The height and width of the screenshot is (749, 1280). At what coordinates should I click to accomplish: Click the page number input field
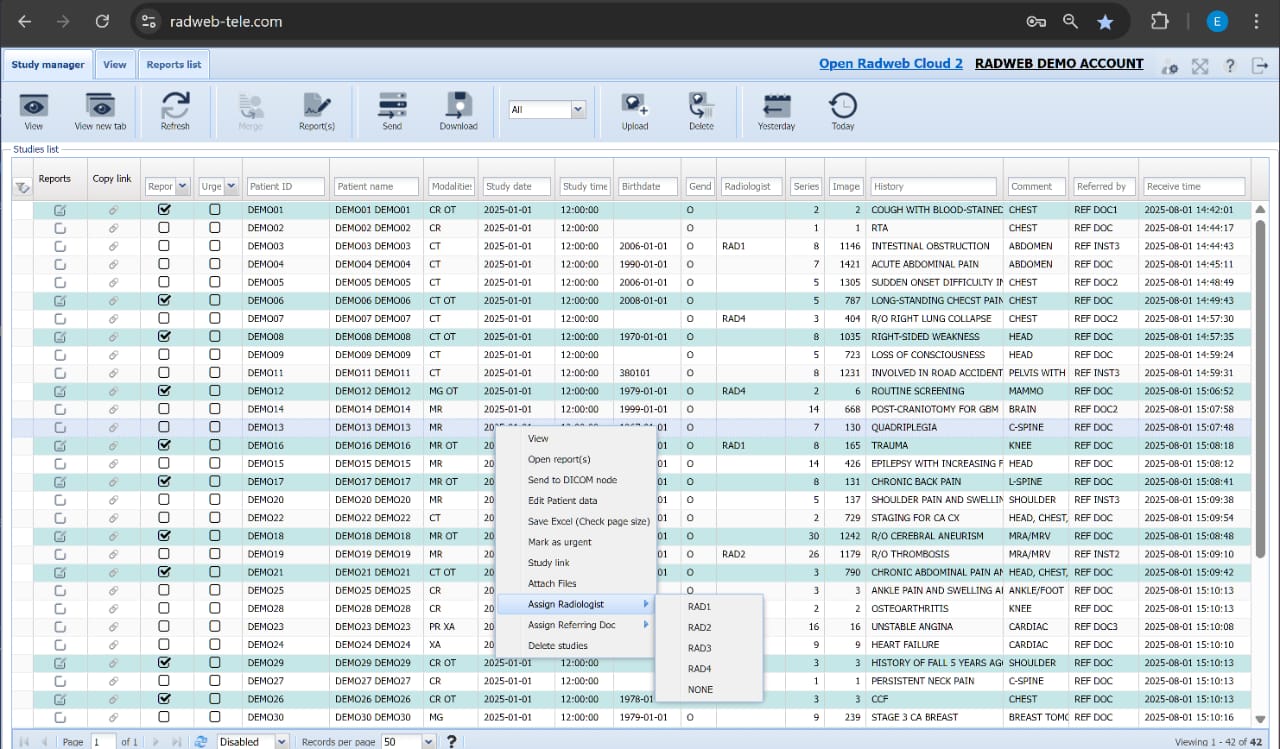click(103, 742)
